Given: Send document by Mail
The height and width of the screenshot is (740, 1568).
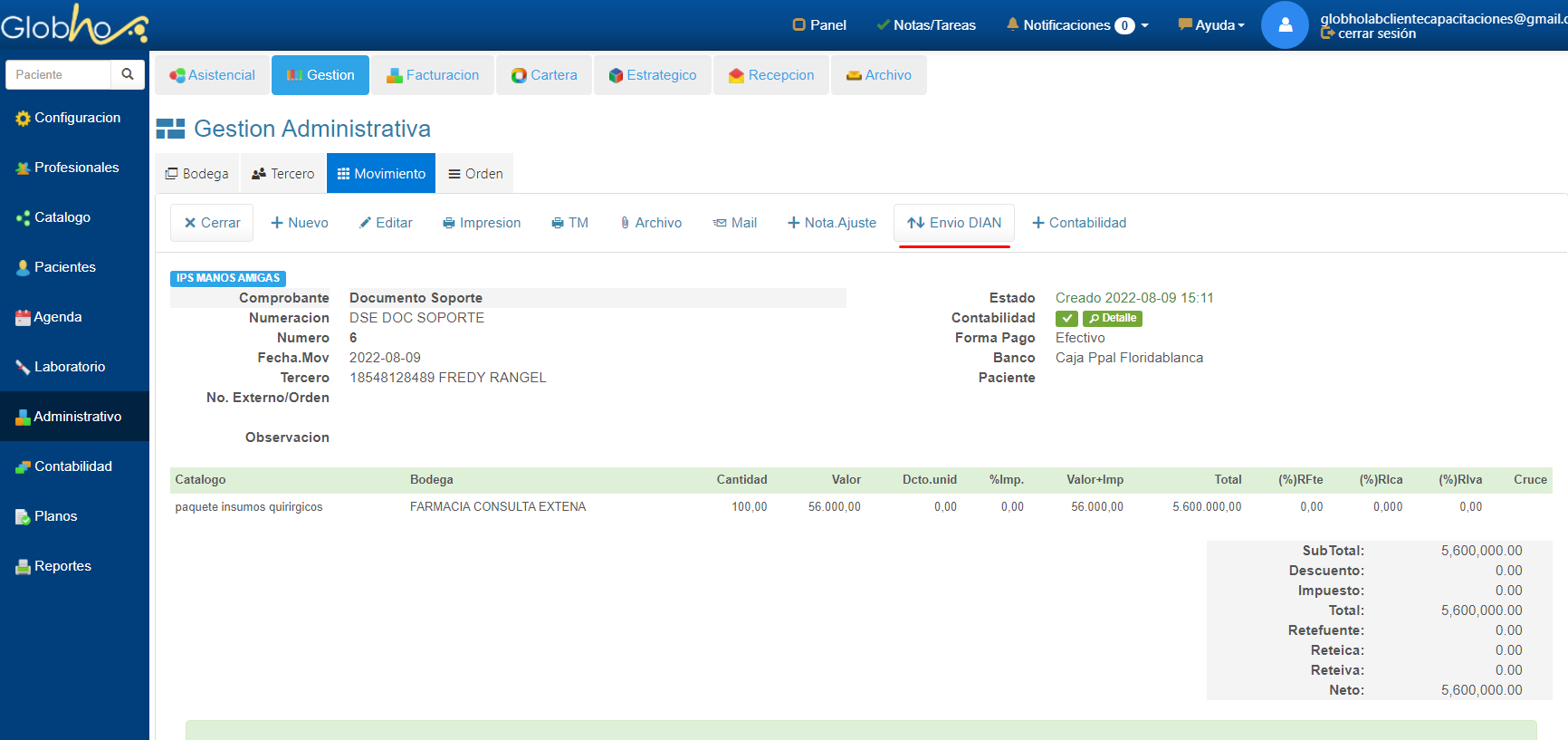Looking at the screenshot, I should click(734, 223).
